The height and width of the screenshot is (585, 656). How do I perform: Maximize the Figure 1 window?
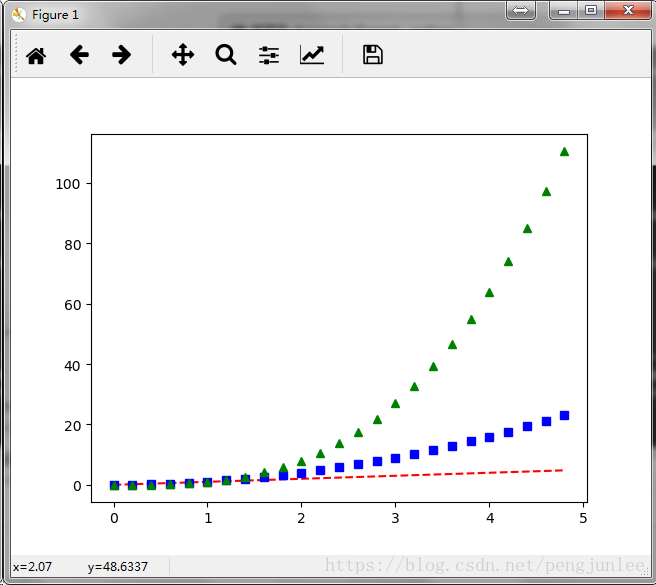591,10
